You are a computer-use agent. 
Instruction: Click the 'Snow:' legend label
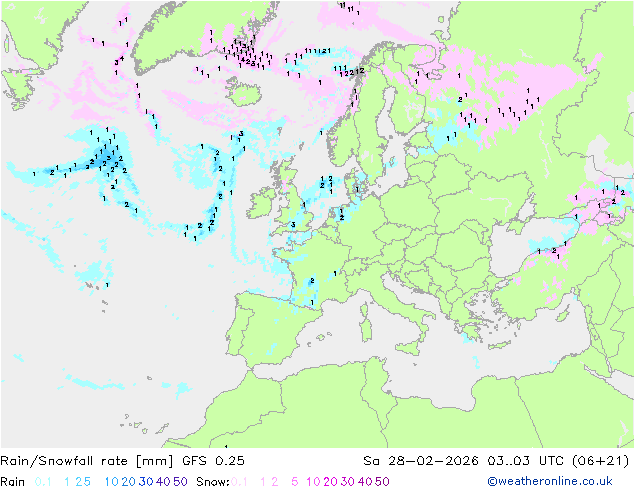coord(213,482)
